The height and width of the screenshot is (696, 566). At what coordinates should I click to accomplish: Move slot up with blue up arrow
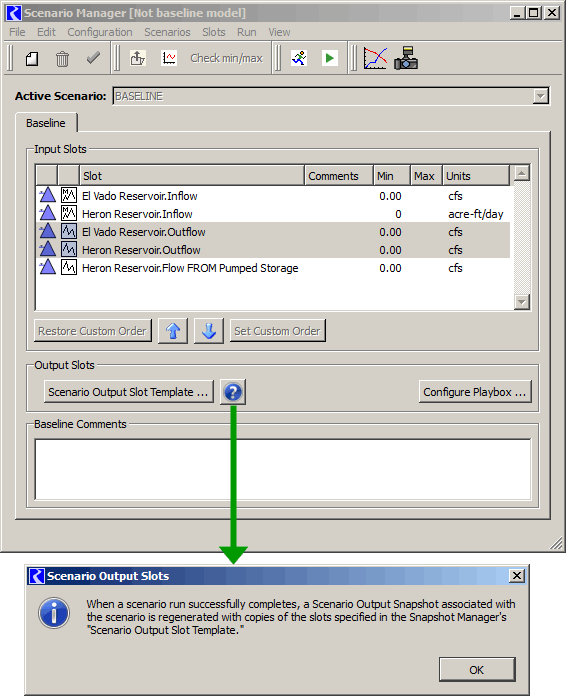(x=173, y=331)
